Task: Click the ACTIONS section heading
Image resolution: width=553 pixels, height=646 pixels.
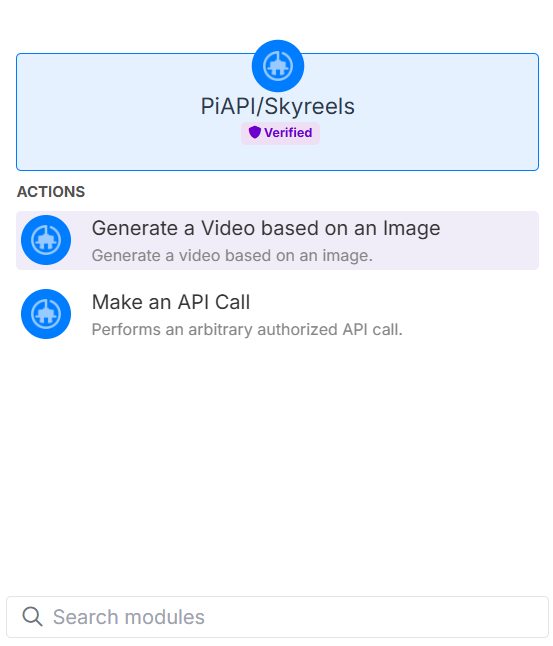Action: pos(51,192)
